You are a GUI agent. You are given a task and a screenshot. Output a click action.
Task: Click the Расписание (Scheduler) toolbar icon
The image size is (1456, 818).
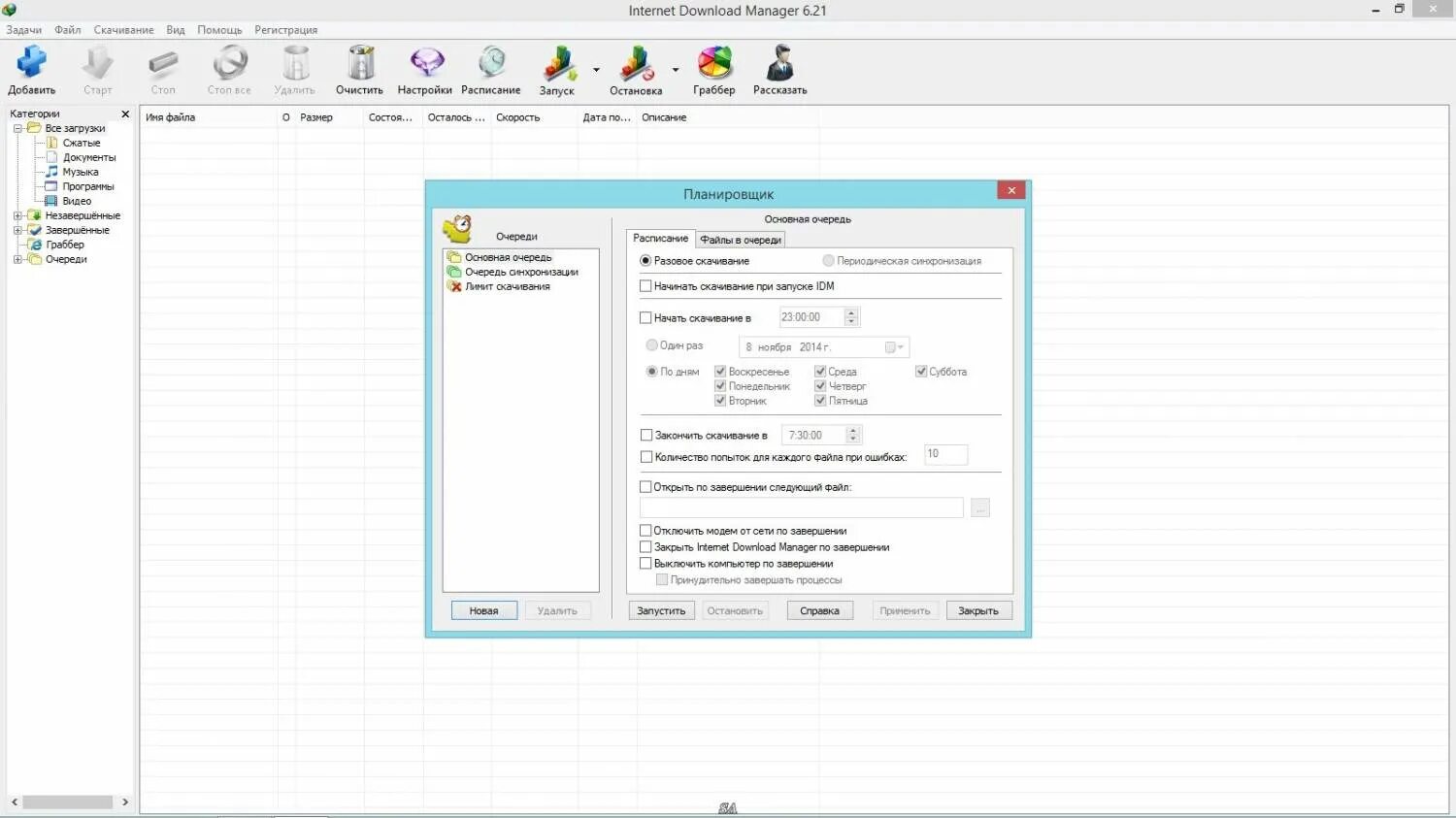tap(491, 66)
